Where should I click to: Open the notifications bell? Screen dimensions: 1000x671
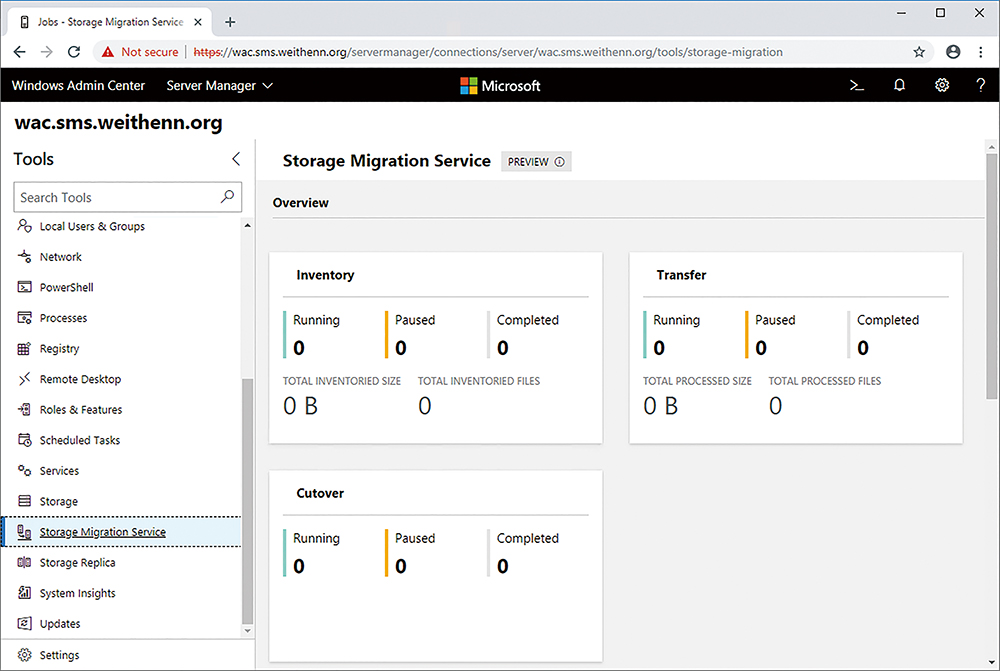(899, 85)
